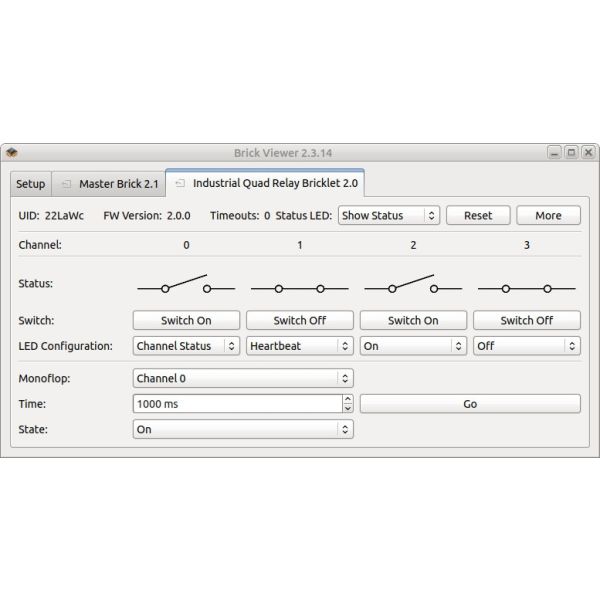The image size is (600, 600).
Task: Minimize the Brick Viewer window
Action: point(554,153)
